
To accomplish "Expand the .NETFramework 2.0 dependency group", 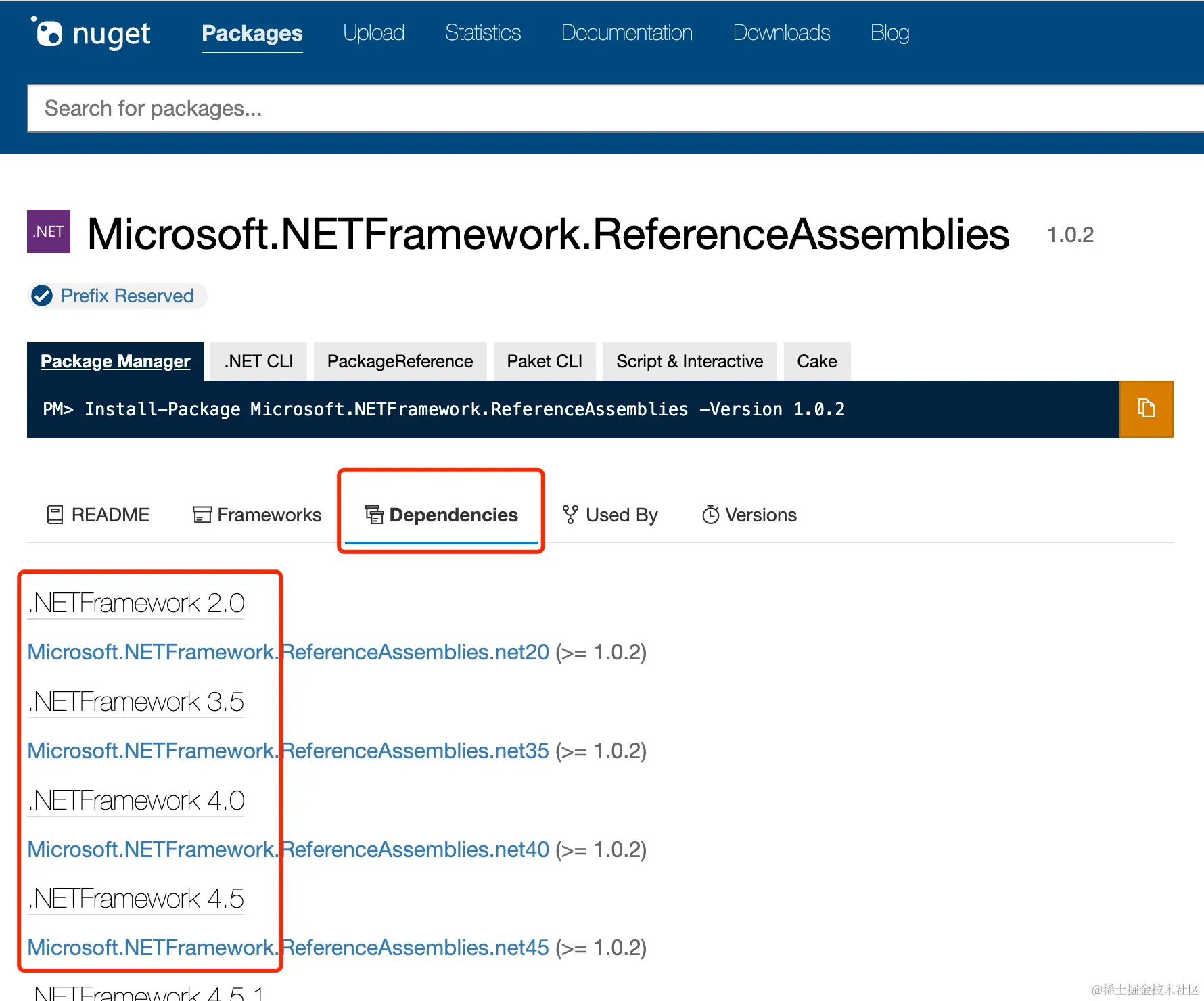I will [x=135, y=602].
